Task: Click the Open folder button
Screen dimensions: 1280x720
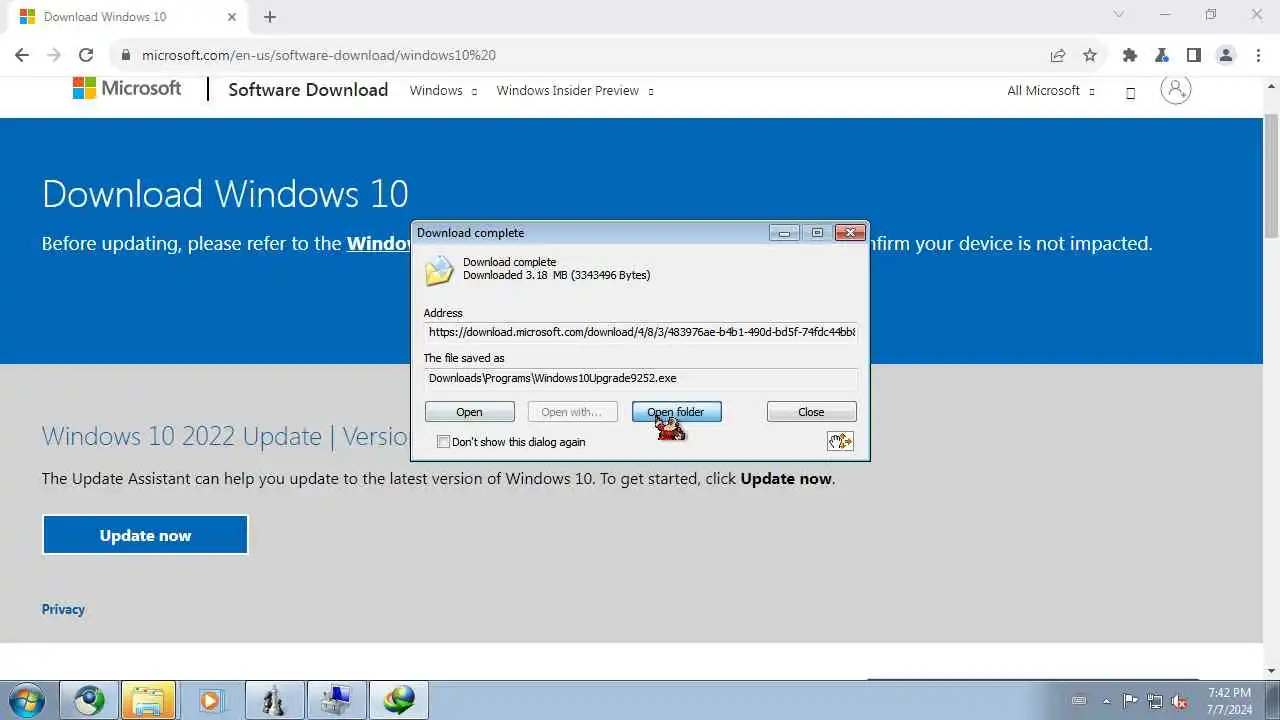Action: 677,412
